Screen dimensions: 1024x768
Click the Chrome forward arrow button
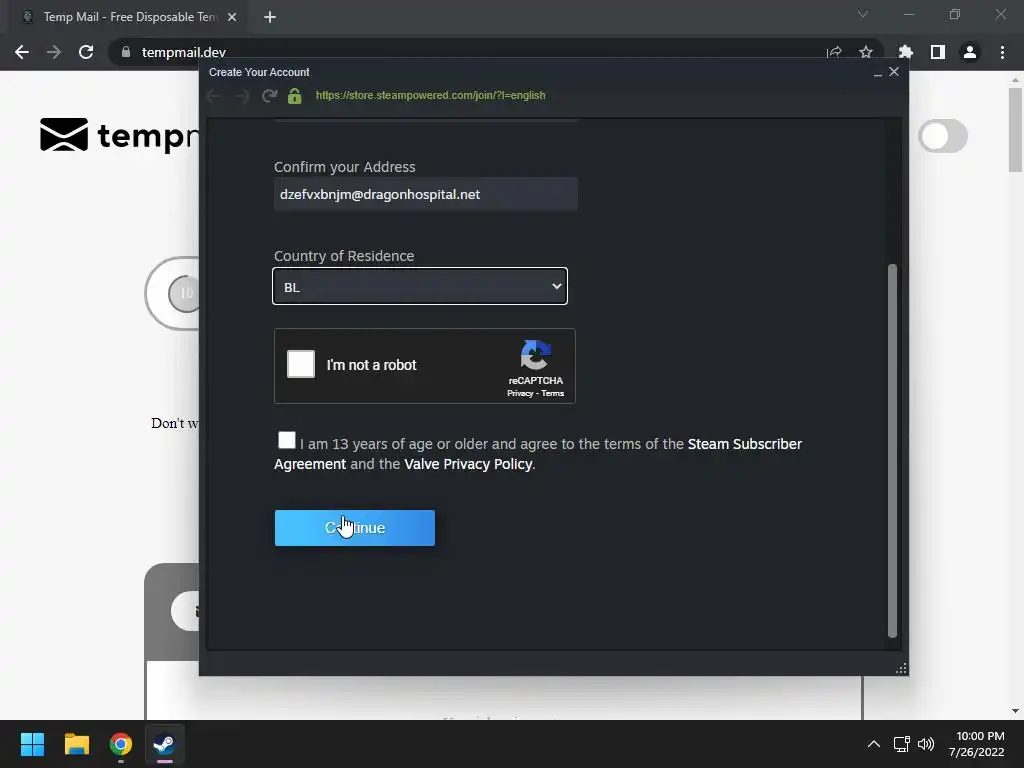point(54,52)
